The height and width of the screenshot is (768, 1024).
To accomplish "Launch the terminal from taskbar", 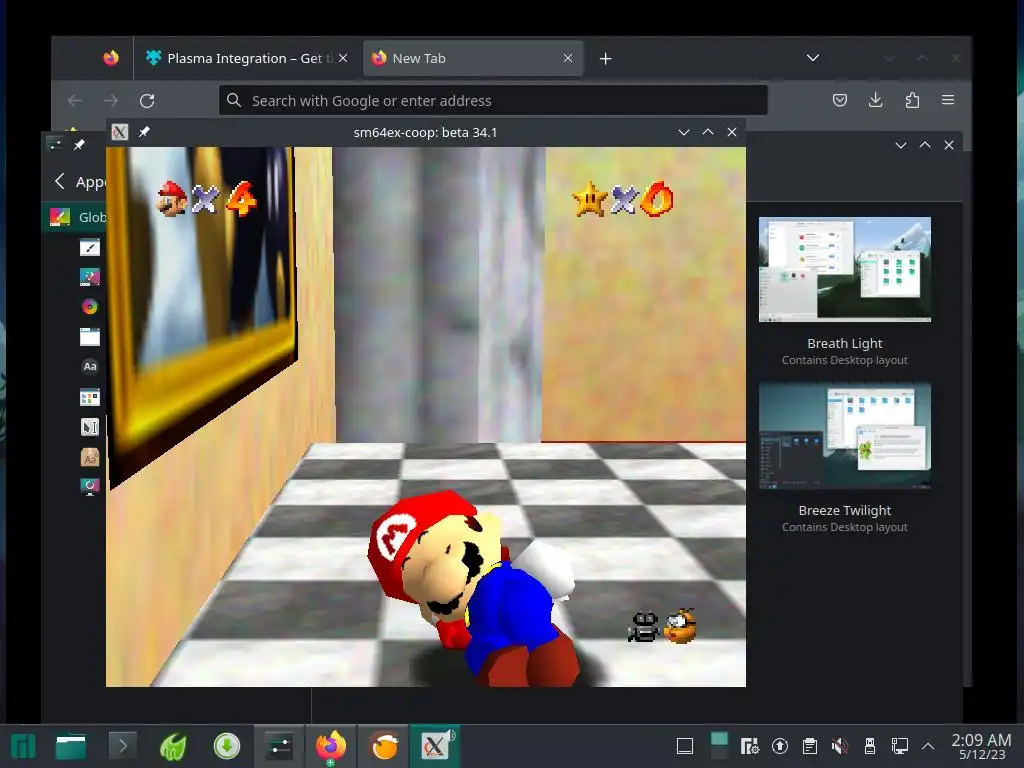I will point(122,746).
